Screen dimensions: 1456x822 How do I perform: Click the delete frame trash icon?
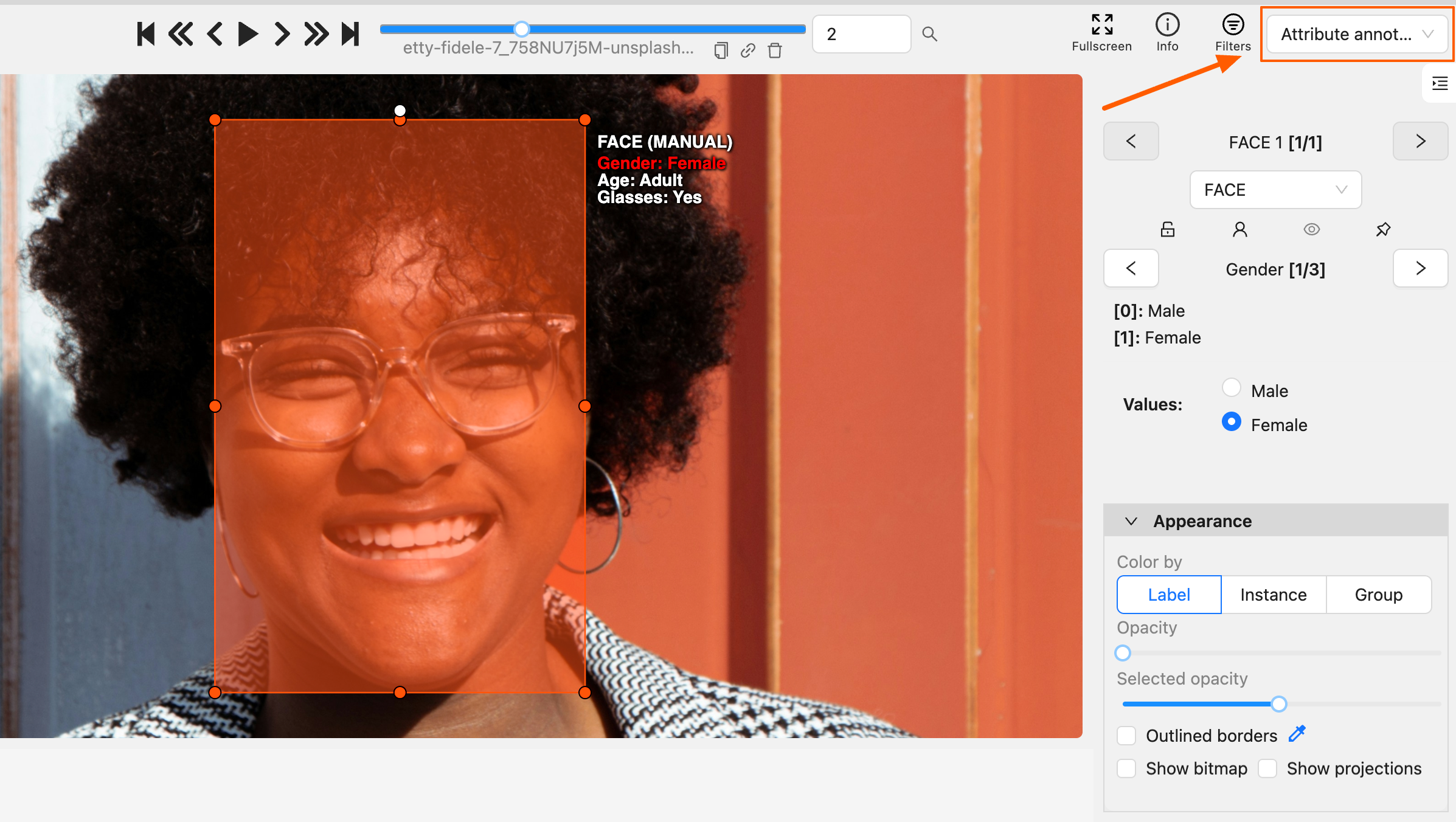point(774,50)
